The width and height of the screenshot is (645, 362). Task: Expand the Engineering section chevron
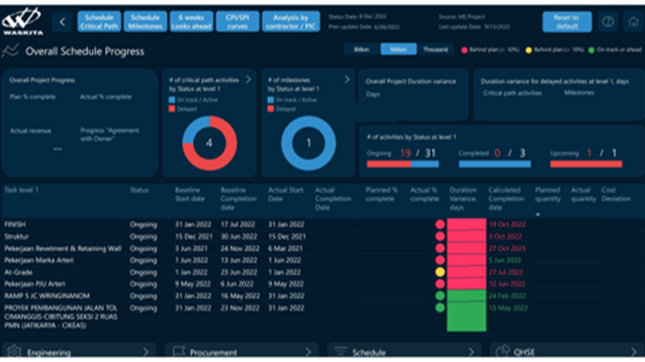coord(146,352)
